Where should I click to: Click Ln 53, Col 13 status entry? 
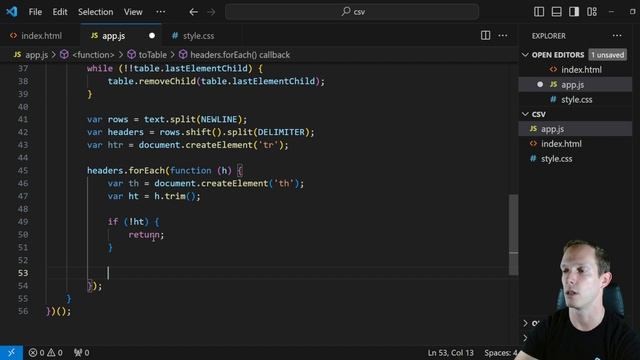[x=451, y=353]
